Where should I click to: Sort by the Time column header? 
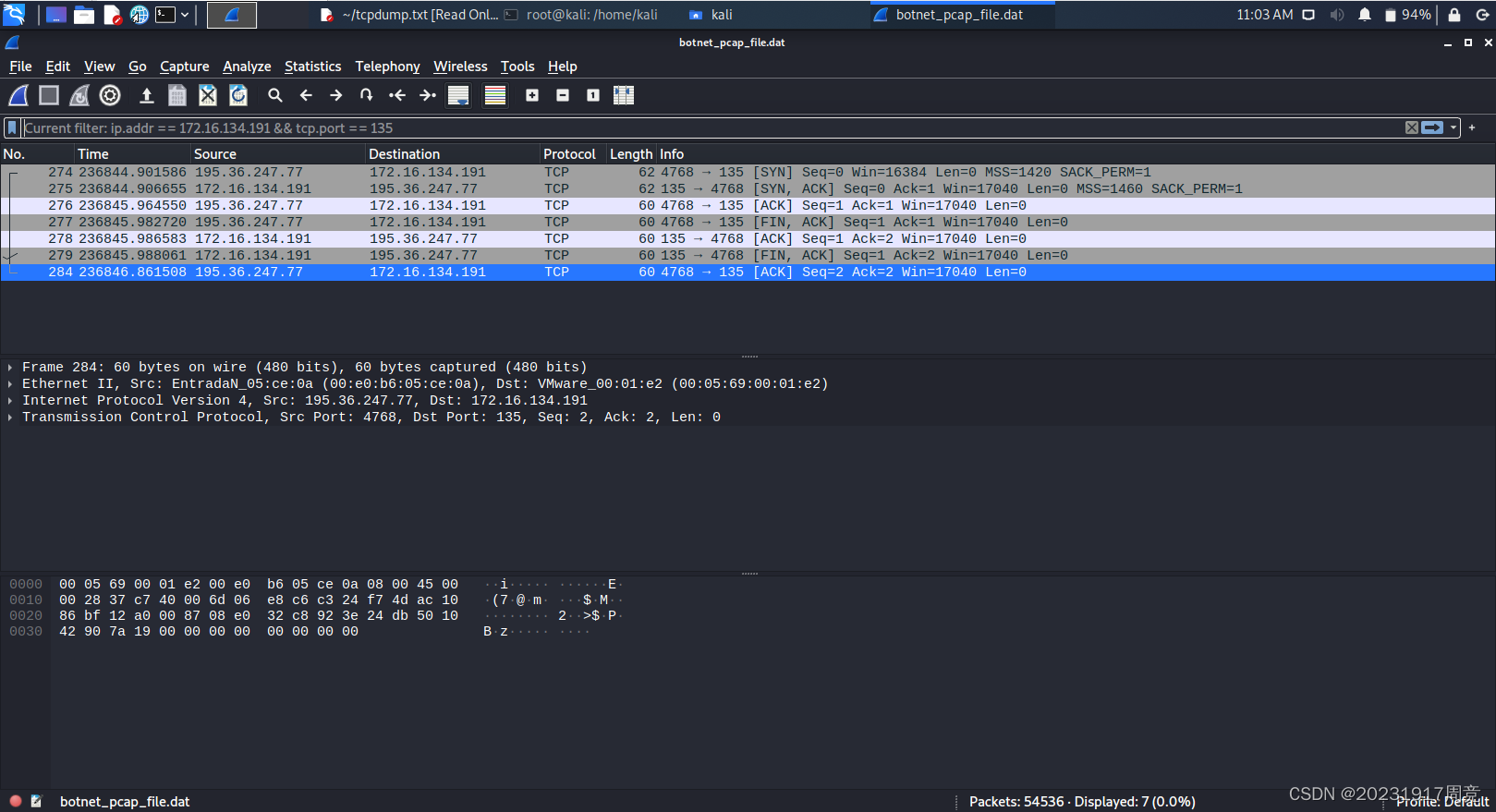pyautogui.click(x=132, y=154)
